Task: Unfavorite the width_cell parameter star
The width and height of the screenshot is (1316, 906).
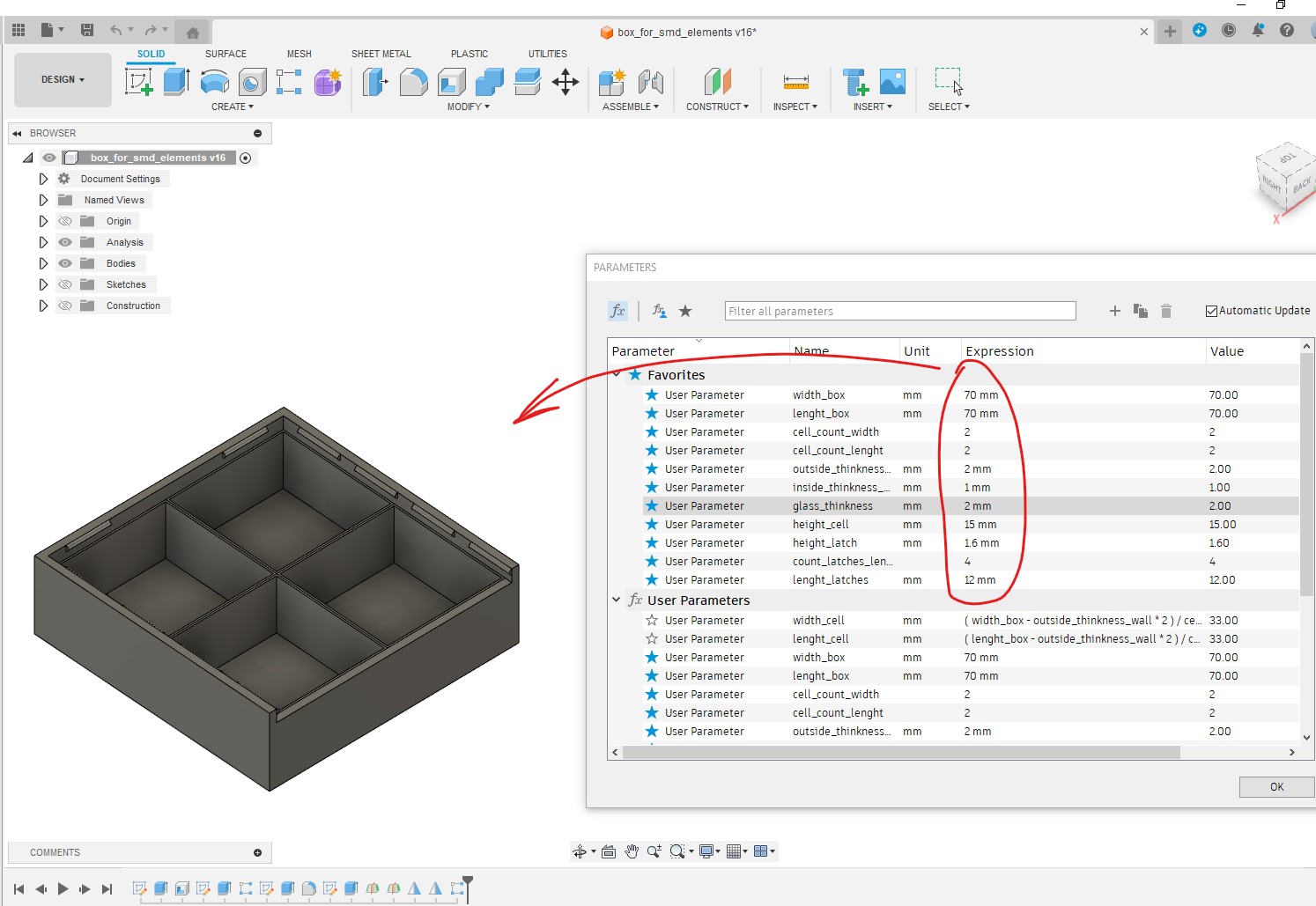Action: 652,620
